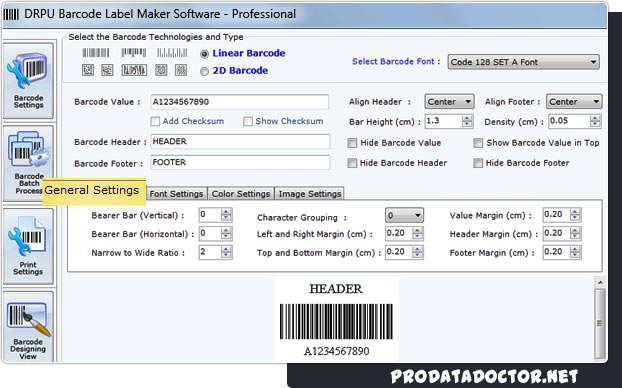
Task: Switch to the Image Settings tab
Action: (309, 194)
